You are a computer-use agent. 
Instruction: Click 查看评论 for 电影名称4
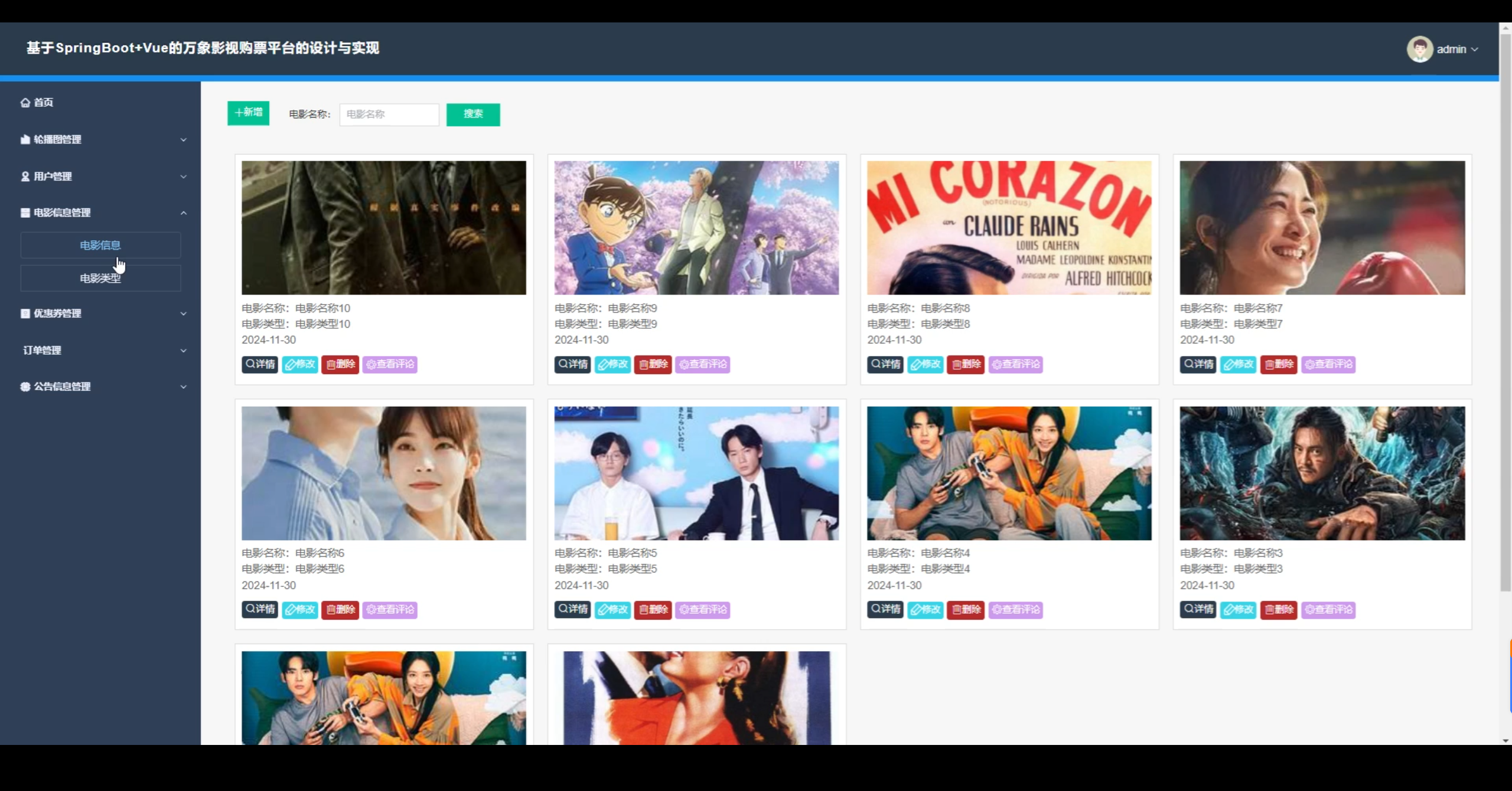1015,609
